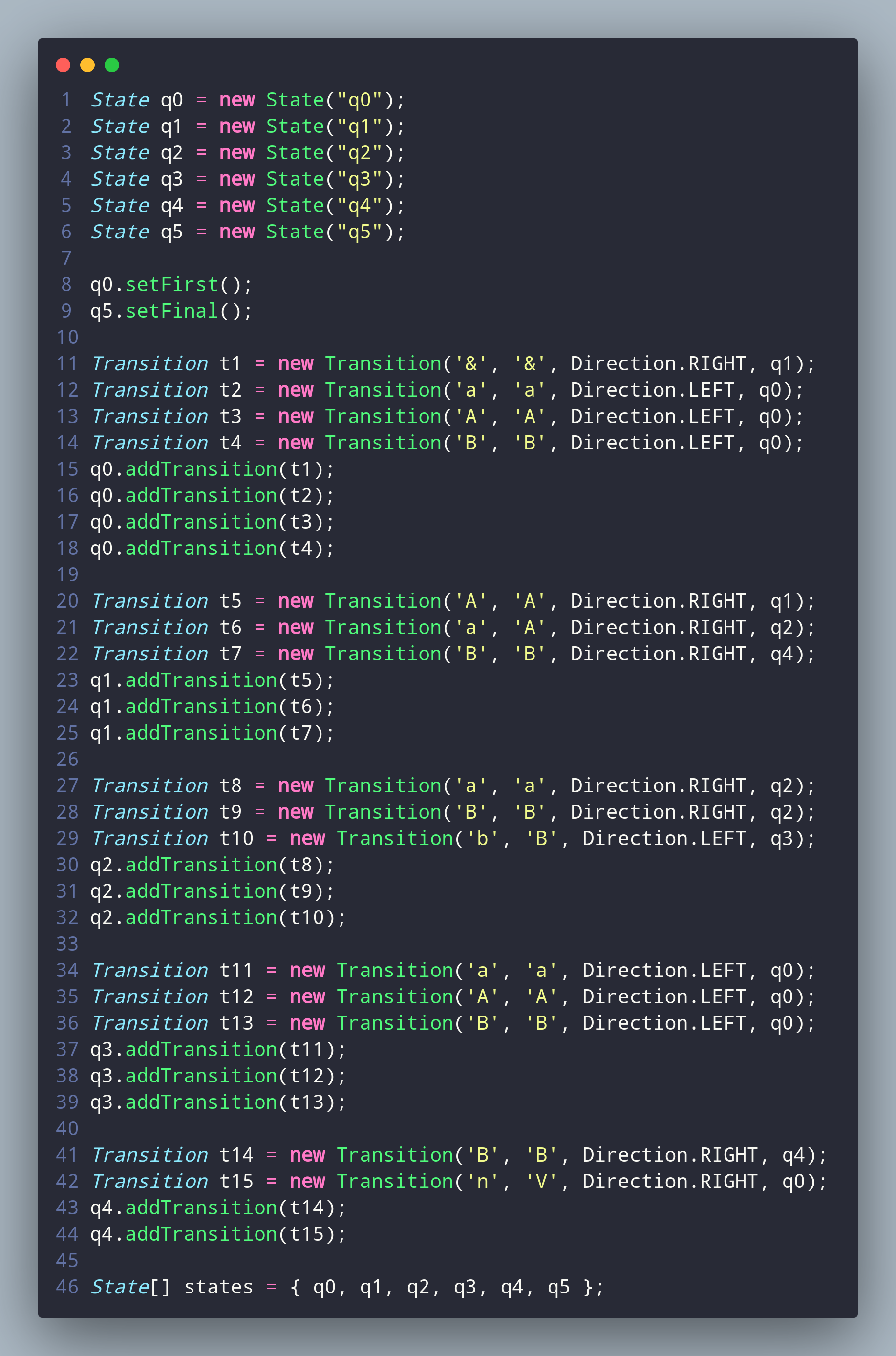Image resolution: width=896 pixels, height=1356 pixels.
Task: Click the red close dot
Action: click(x=63, y=65)
